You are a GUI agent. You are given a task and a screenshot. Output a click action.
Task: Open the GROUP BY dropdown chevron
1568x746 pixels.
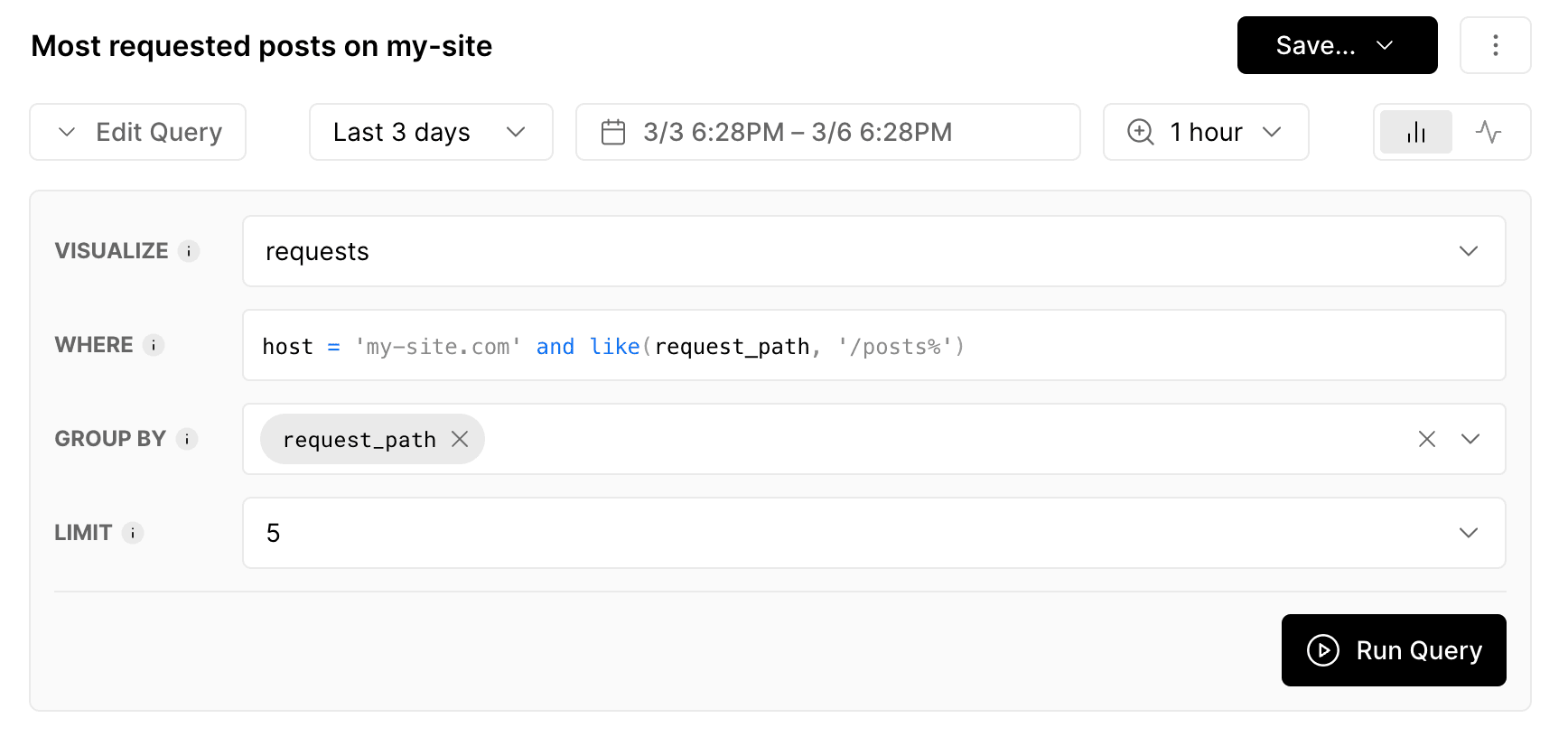[x=1470, y=439]
